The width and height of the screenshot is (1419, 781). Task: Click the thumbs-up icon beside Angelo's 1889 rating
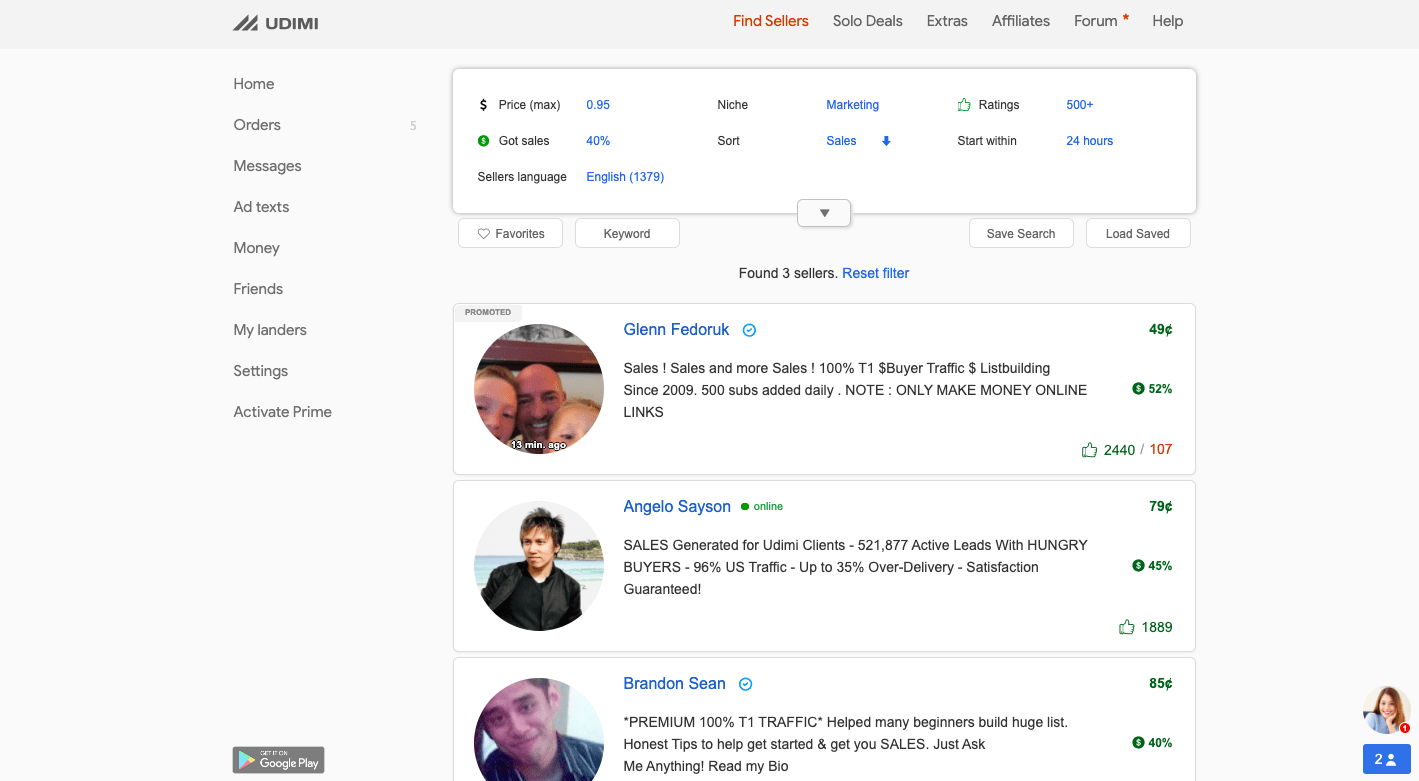pos(1126,627)
